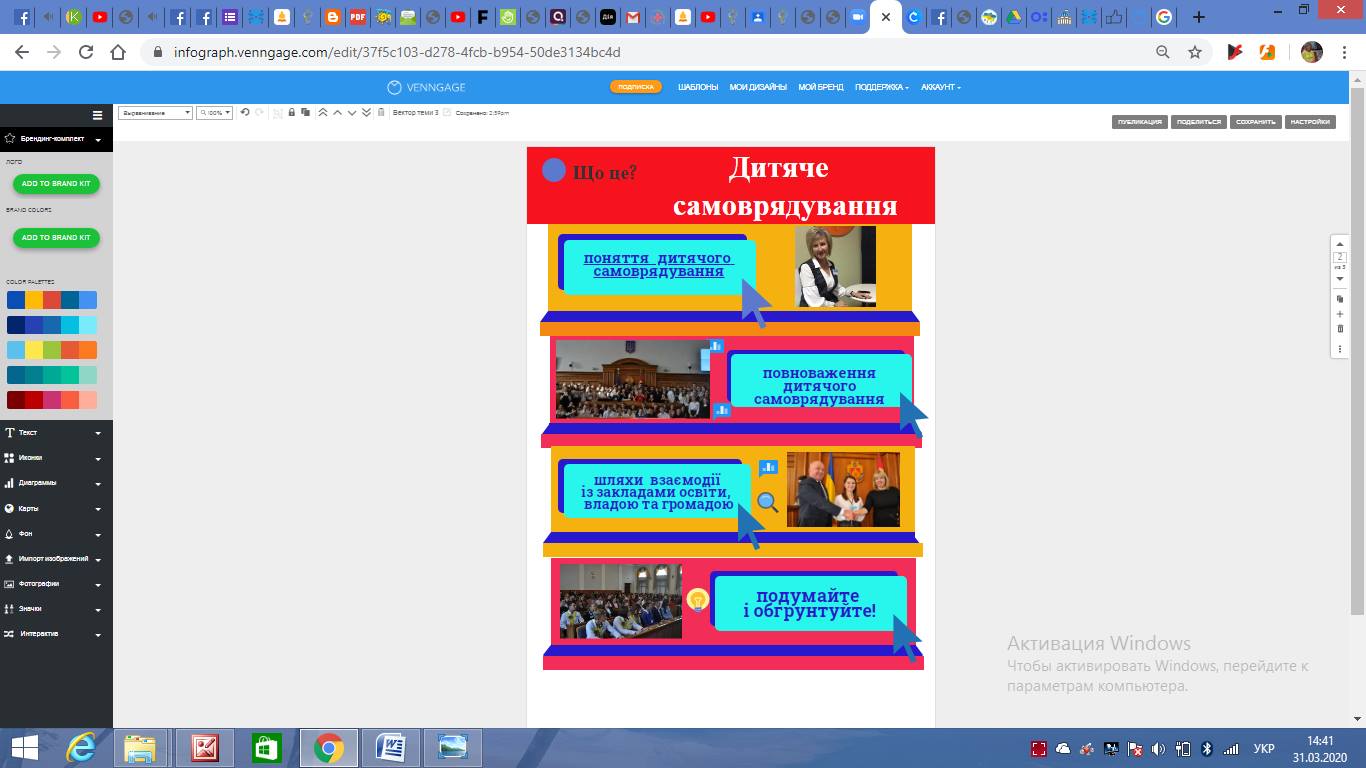
Task: Toggle the hamburger menu in the left sidebar
Action: coord(97,115)
